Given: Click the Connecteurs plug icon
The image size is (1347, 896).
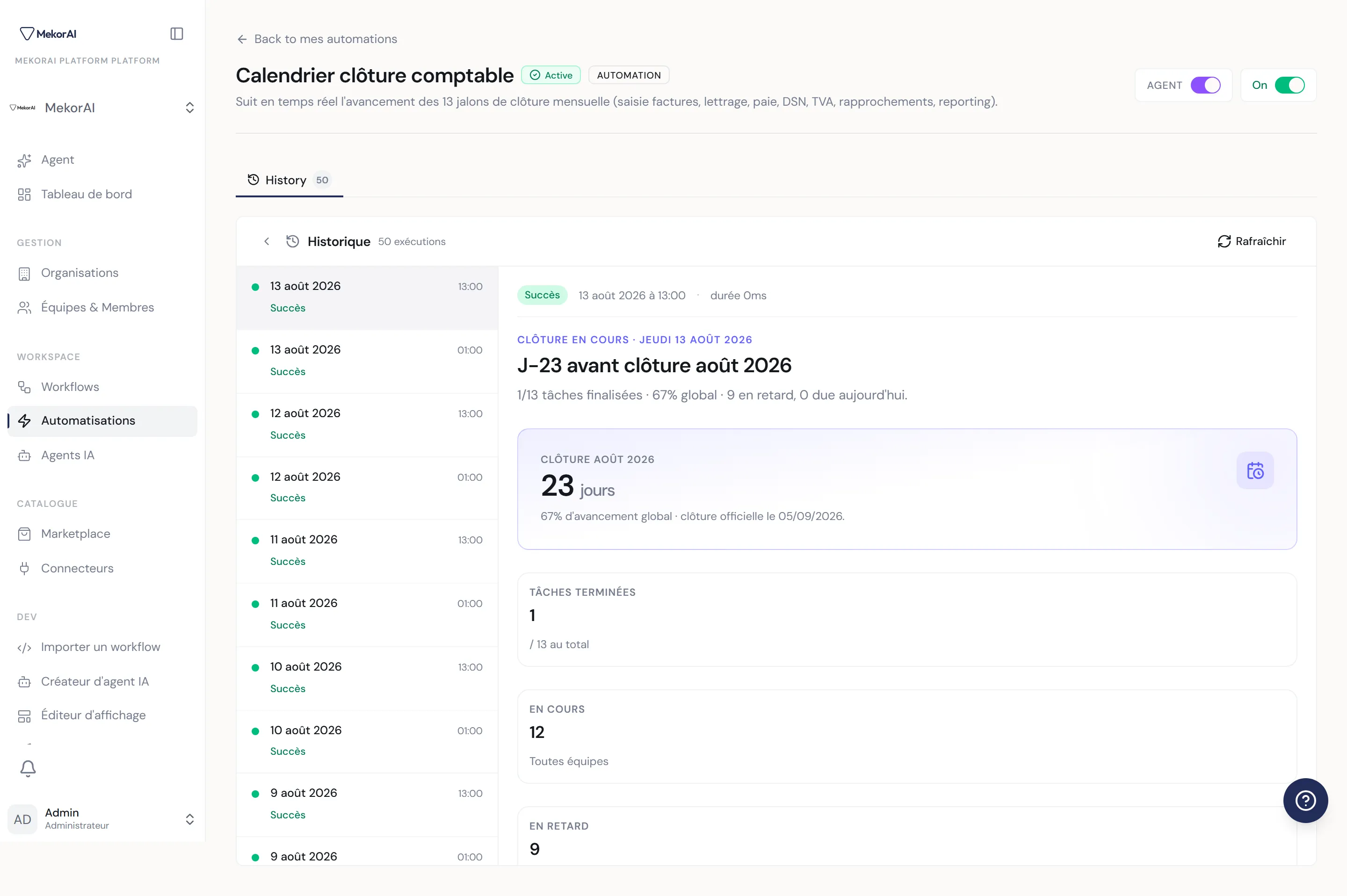Looking at the screenshot, I should pyautogui.click(x=24, y=569).
